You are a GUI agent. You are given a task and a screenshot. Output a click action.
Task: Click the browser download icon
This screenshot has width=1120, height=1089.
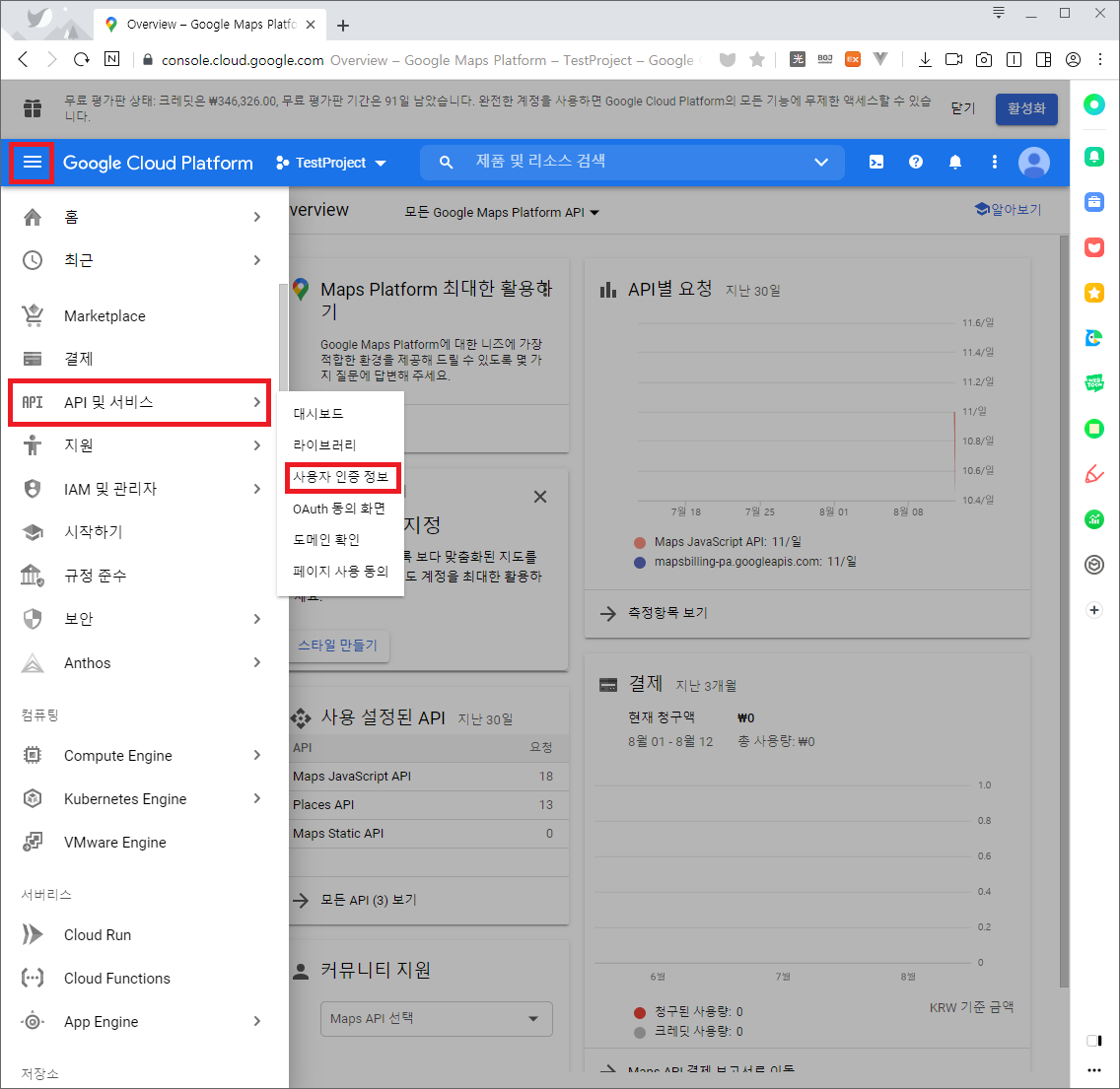click(924, 60)
